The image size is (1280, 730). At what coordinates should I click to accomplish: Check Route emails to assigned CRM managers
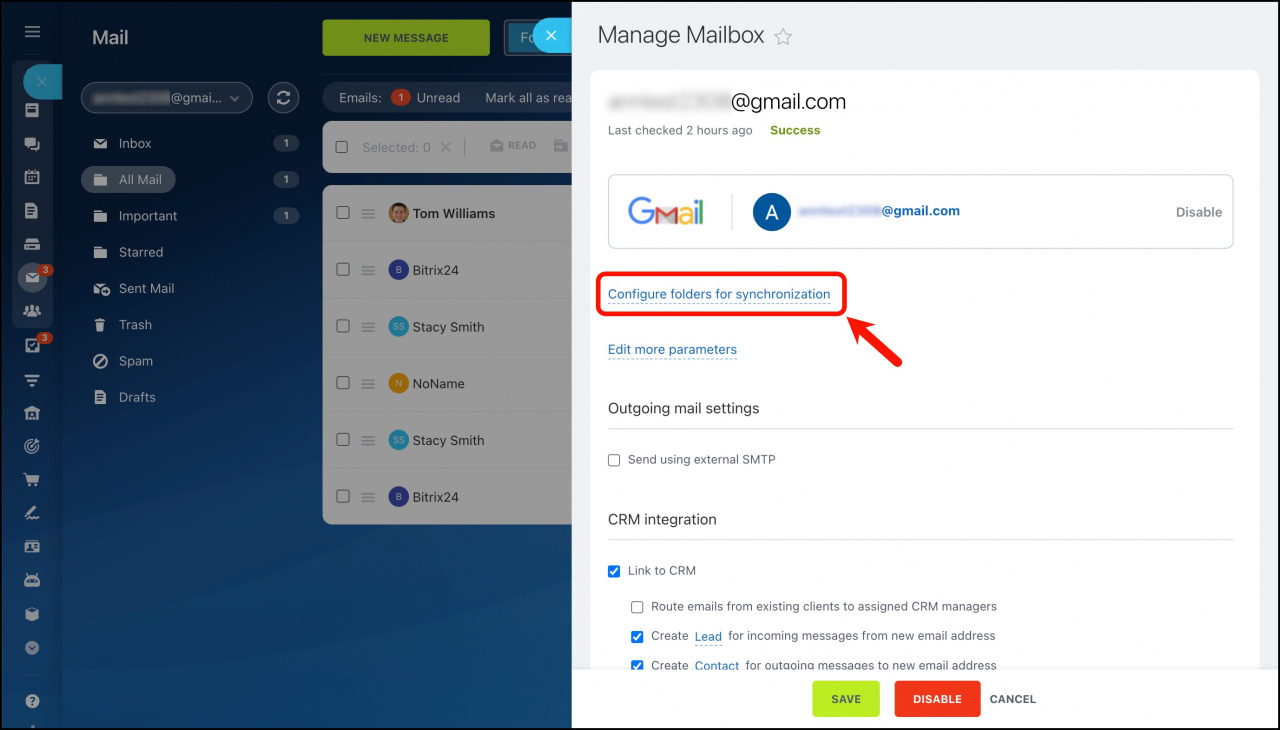(x=637, y=607)
